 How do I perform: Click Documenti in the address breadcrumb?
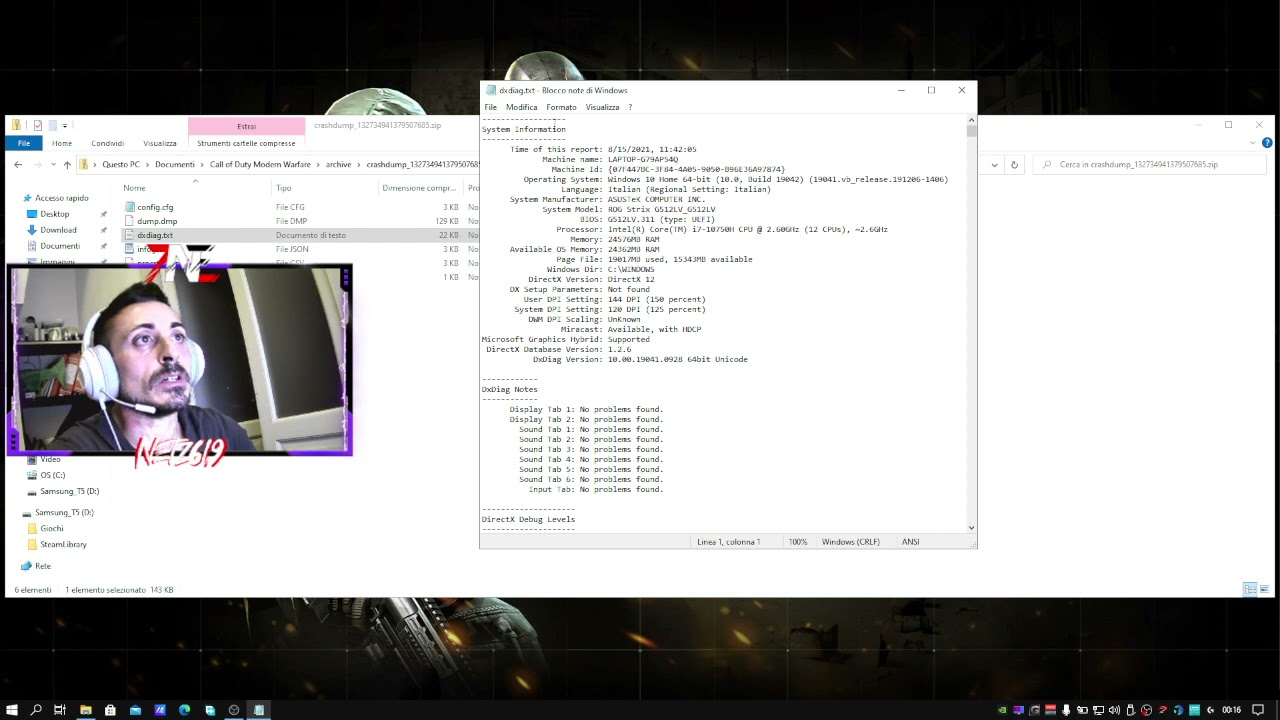(175, 165)
